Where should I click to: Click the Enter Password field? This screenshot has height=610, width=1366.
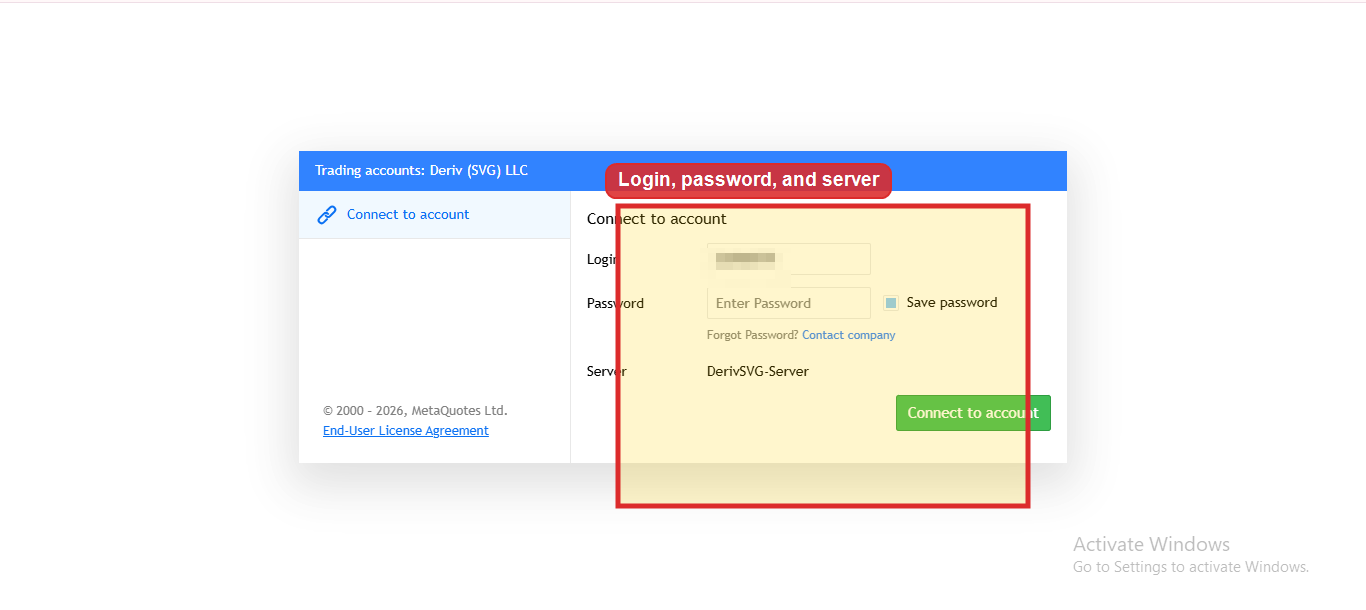pos(788,303)
